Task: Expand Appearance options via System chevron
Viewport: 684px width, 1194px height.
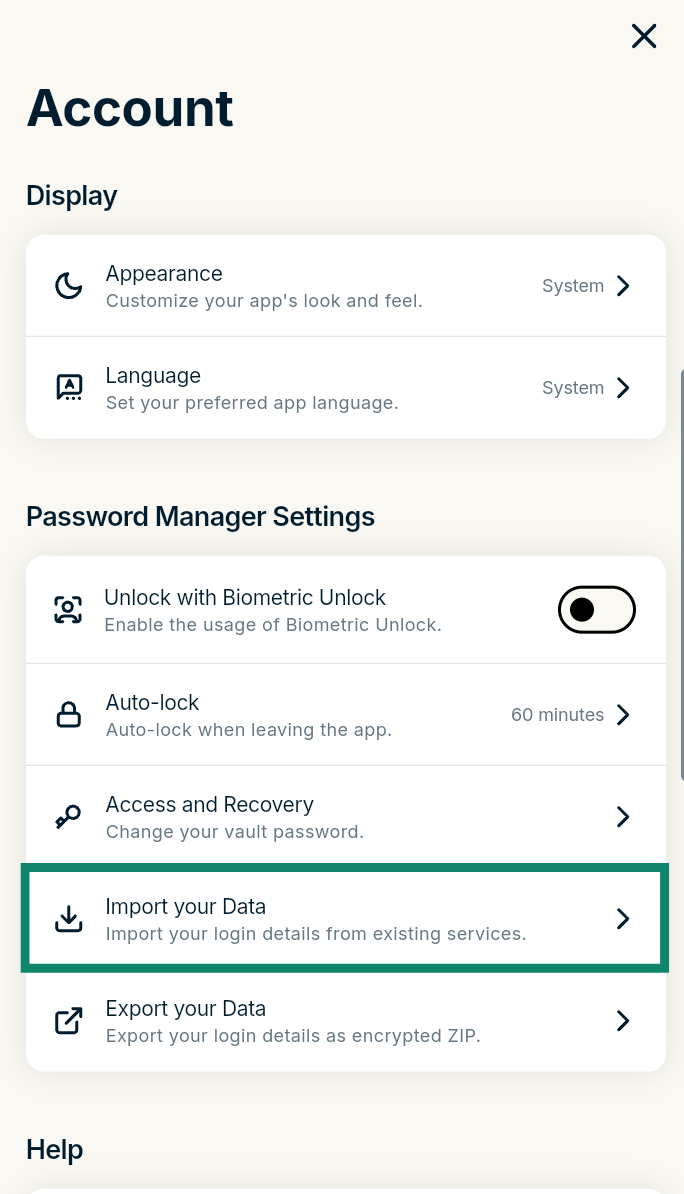Action: [x=623, y=286]
